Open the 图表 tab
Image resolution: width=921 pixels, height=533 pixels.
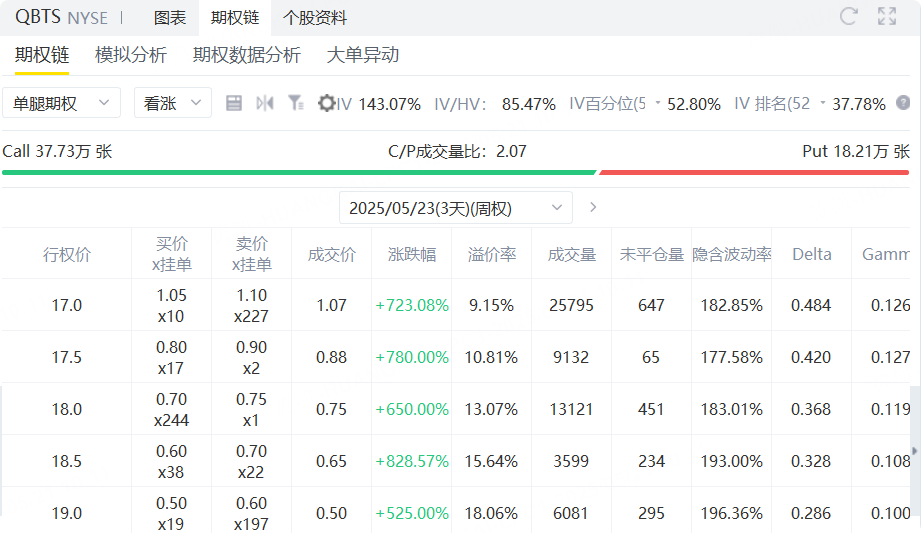[170, 18]
